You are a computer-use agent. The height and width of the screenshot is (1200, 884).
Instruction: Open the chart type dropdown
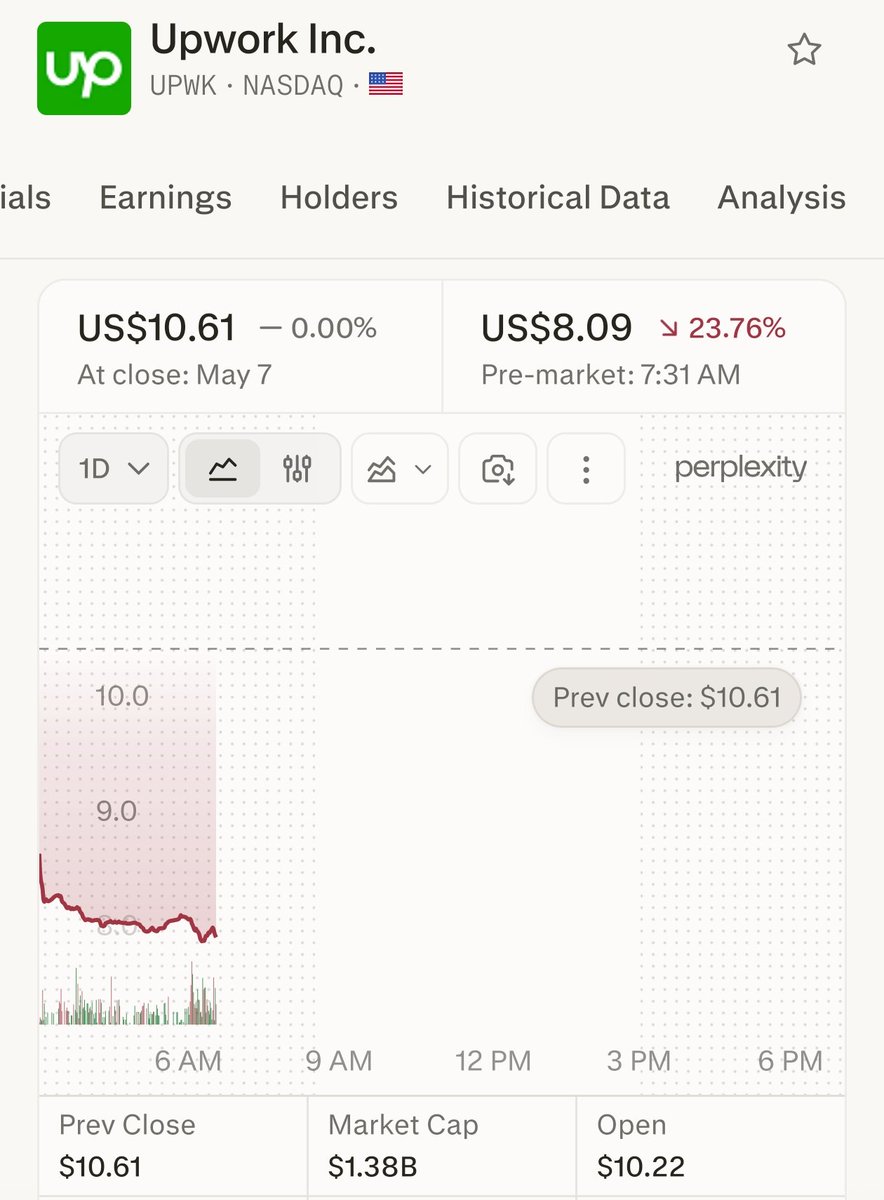click(x=399, y=468)
